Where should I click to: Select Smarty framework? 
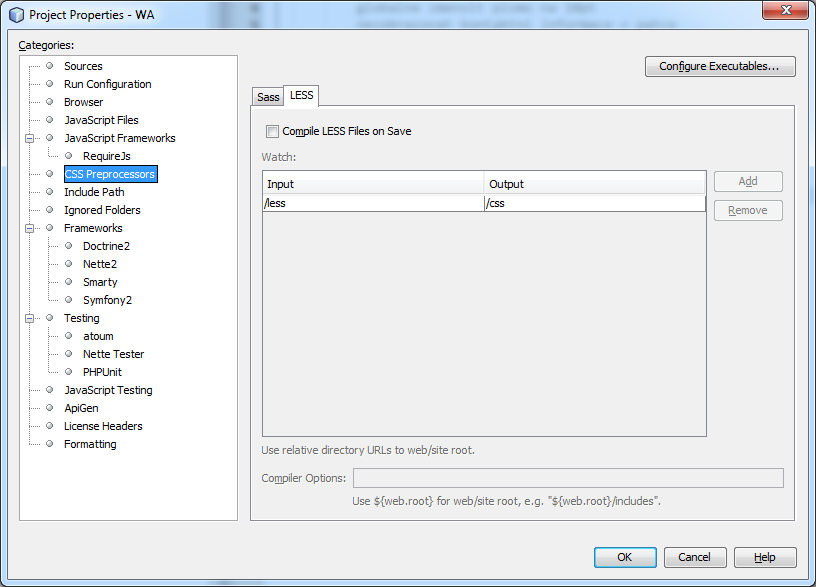tap(100, 282)
